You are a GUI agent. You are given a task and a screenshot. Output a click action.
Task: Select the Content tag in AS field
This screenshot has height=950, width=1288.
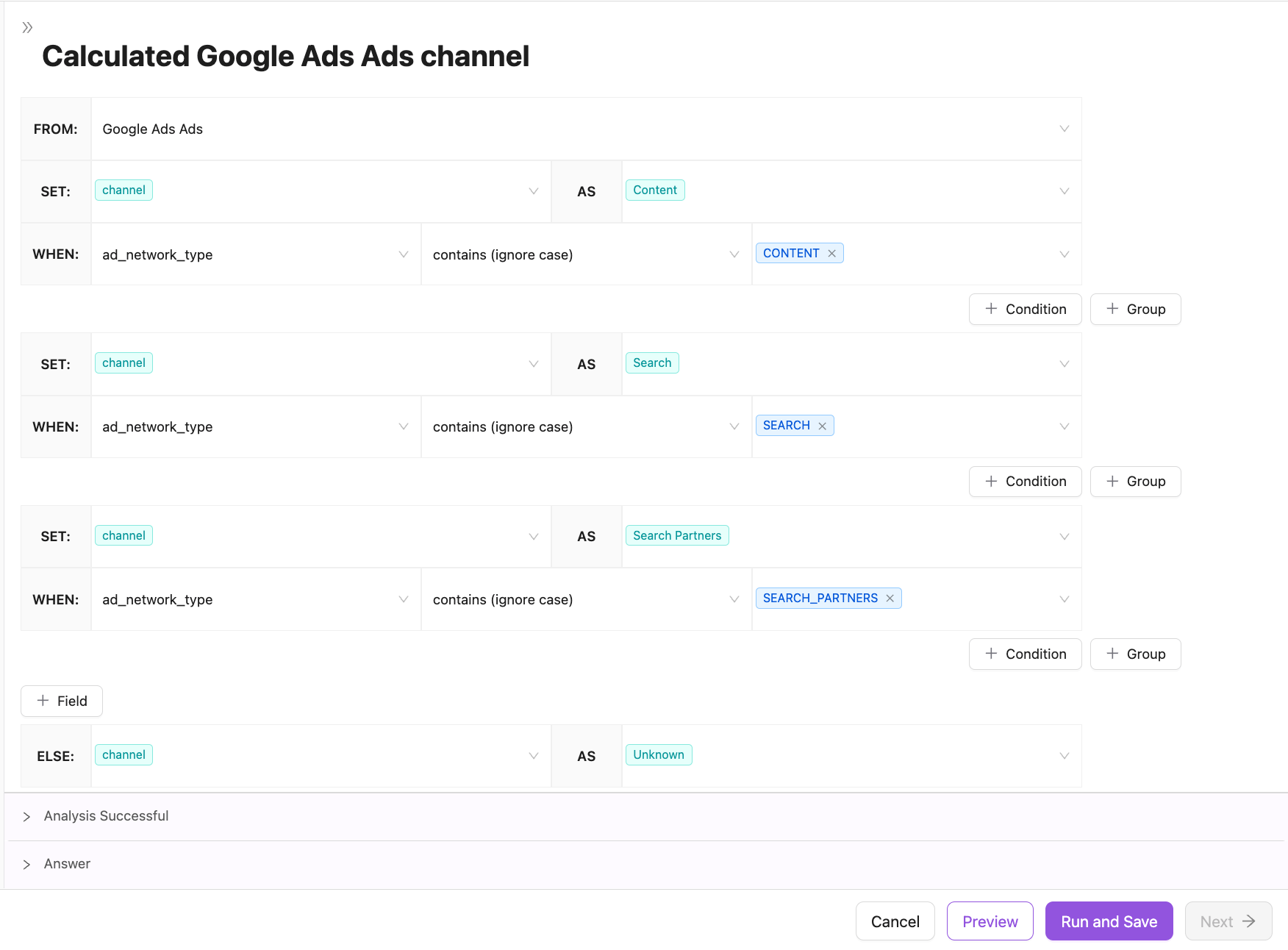pos(655,190)
